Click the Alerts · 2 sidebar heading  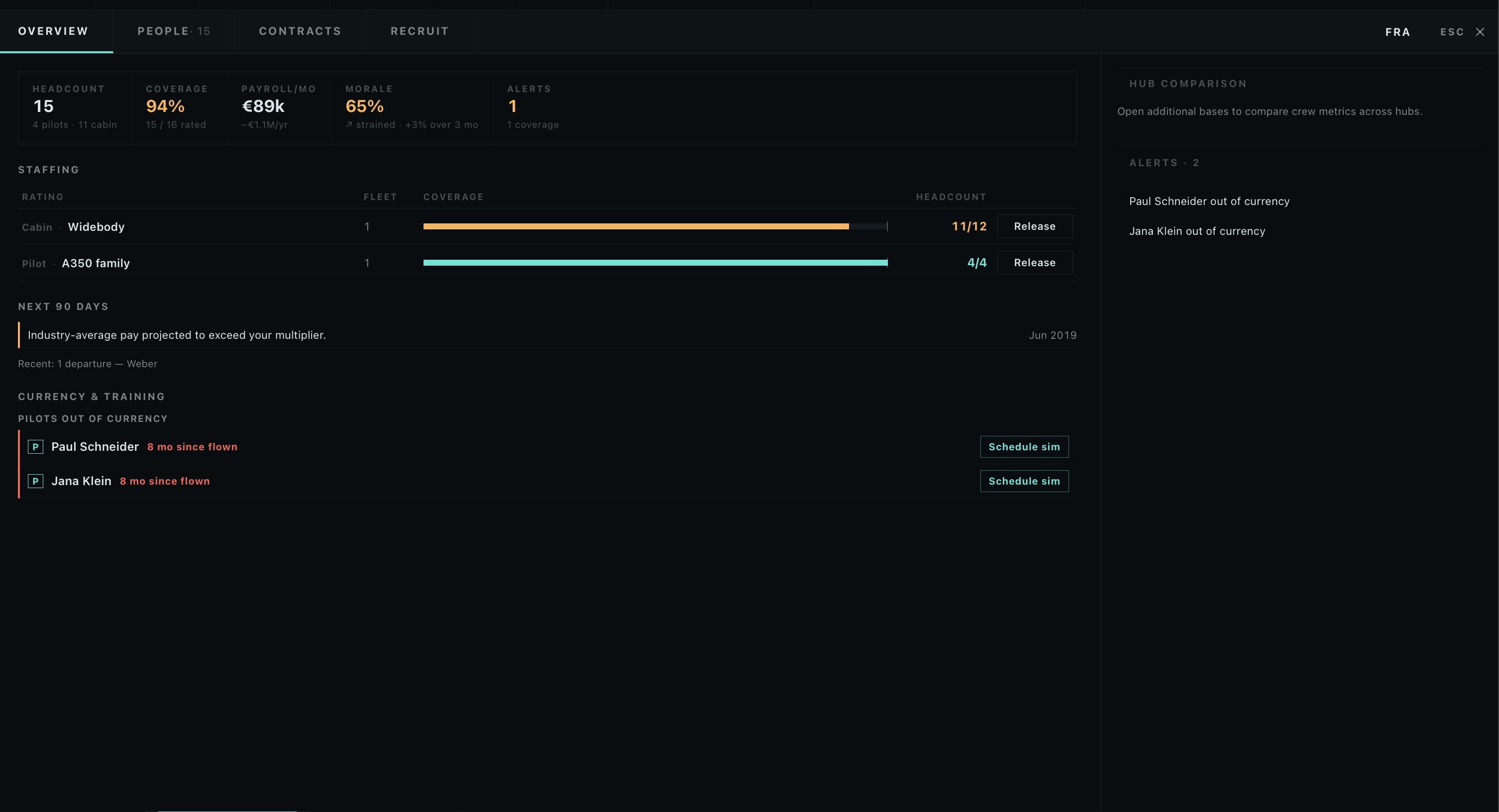tap(1164, 163)
